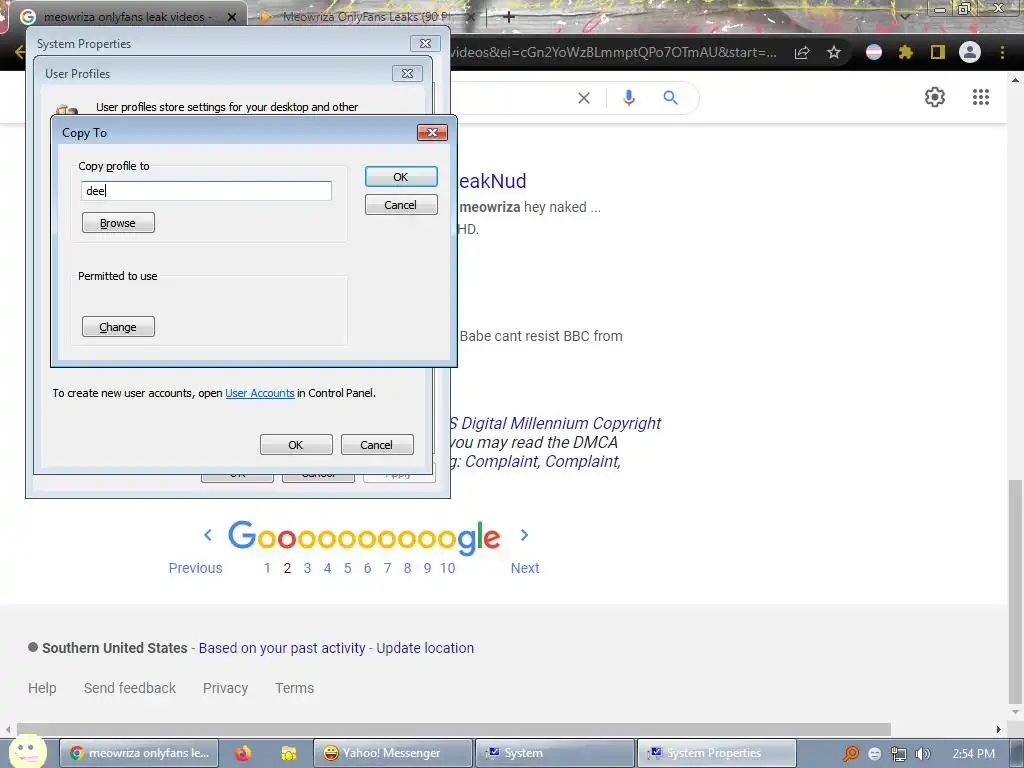
Task: Toggle Chrome side panel icon
Action: [x=938, y=52]
